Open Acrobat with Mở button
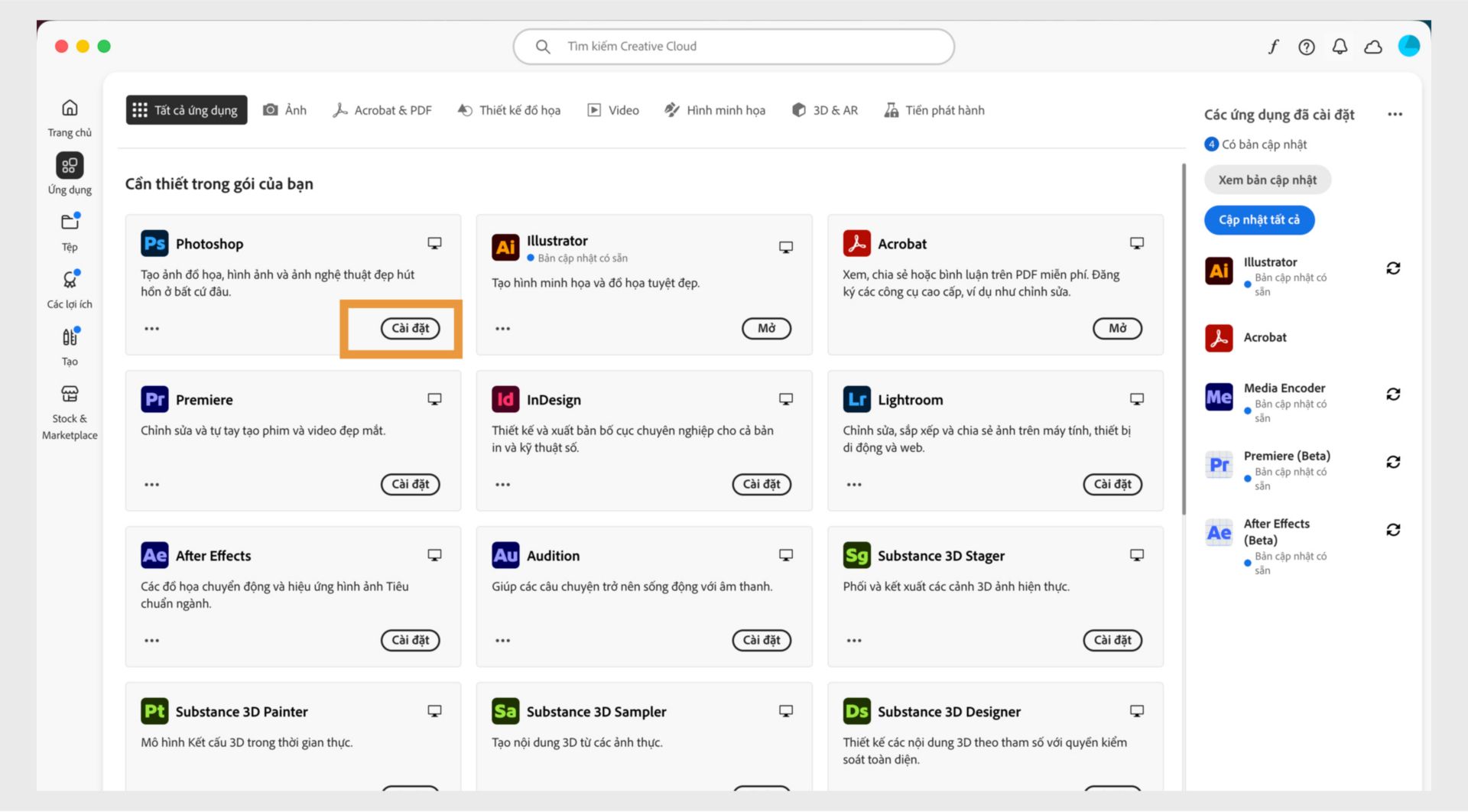Image resolution: width=1468 pixels, height=812 pixels. click(1117, 329)
